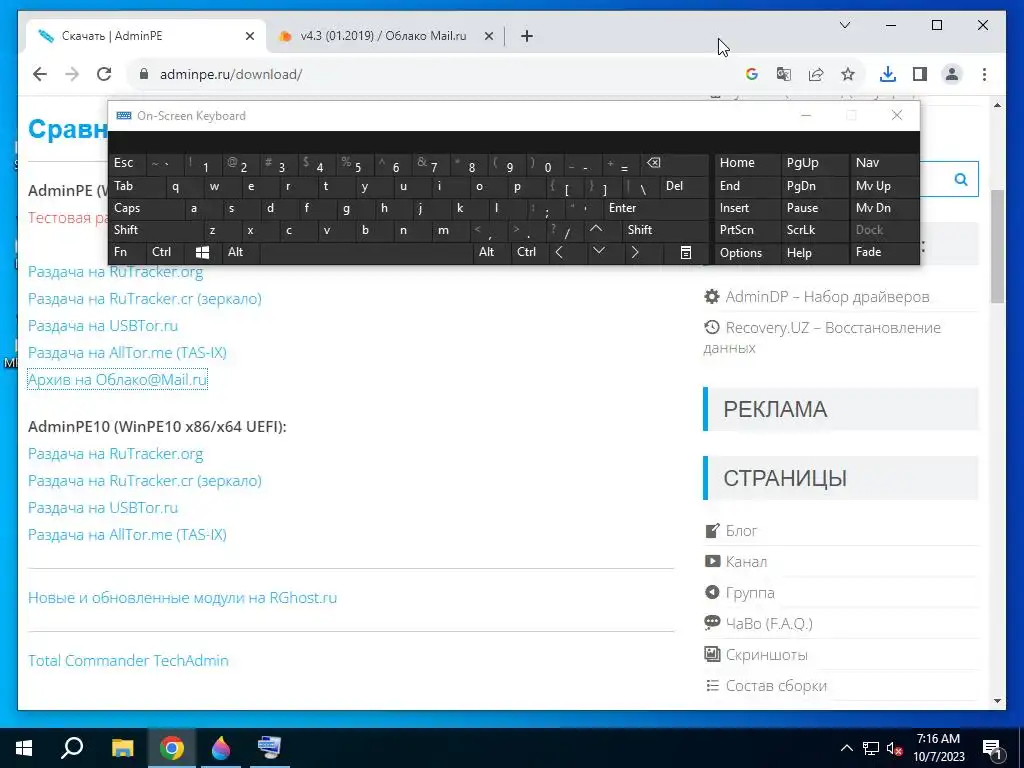Toggle Caps key on On-Screen Keyboard
Image resolution: width=1024 pixels, height=768 pixels.
pos(145,208)
